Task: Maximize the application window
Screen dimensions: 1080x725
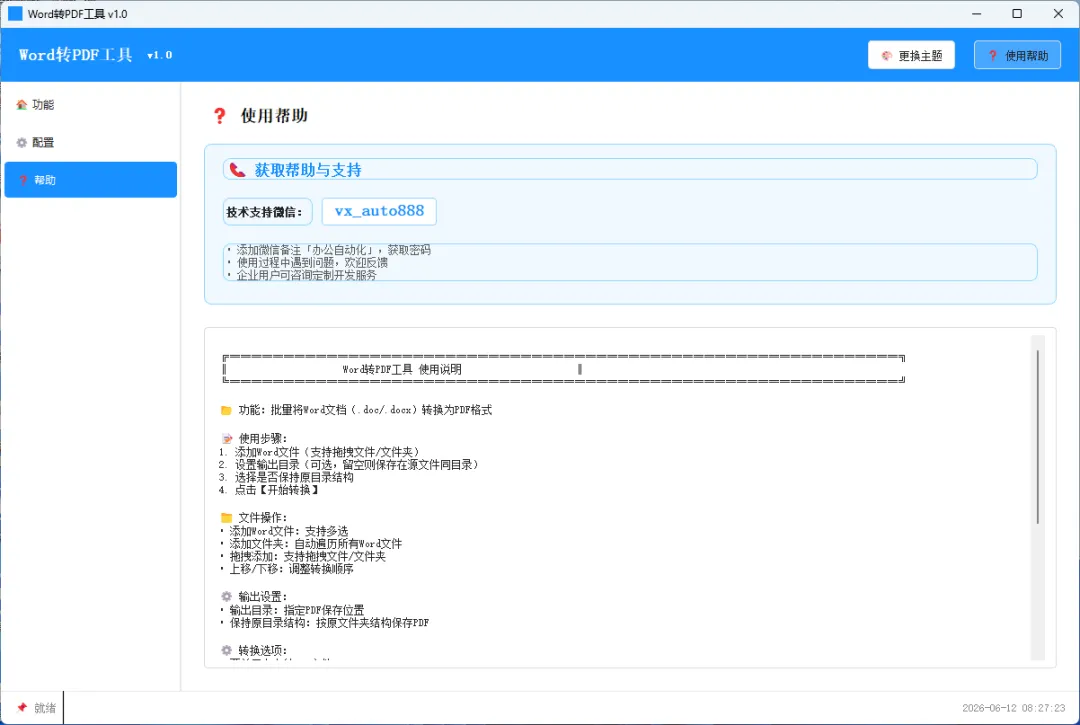Action: tap(1017, 14)
